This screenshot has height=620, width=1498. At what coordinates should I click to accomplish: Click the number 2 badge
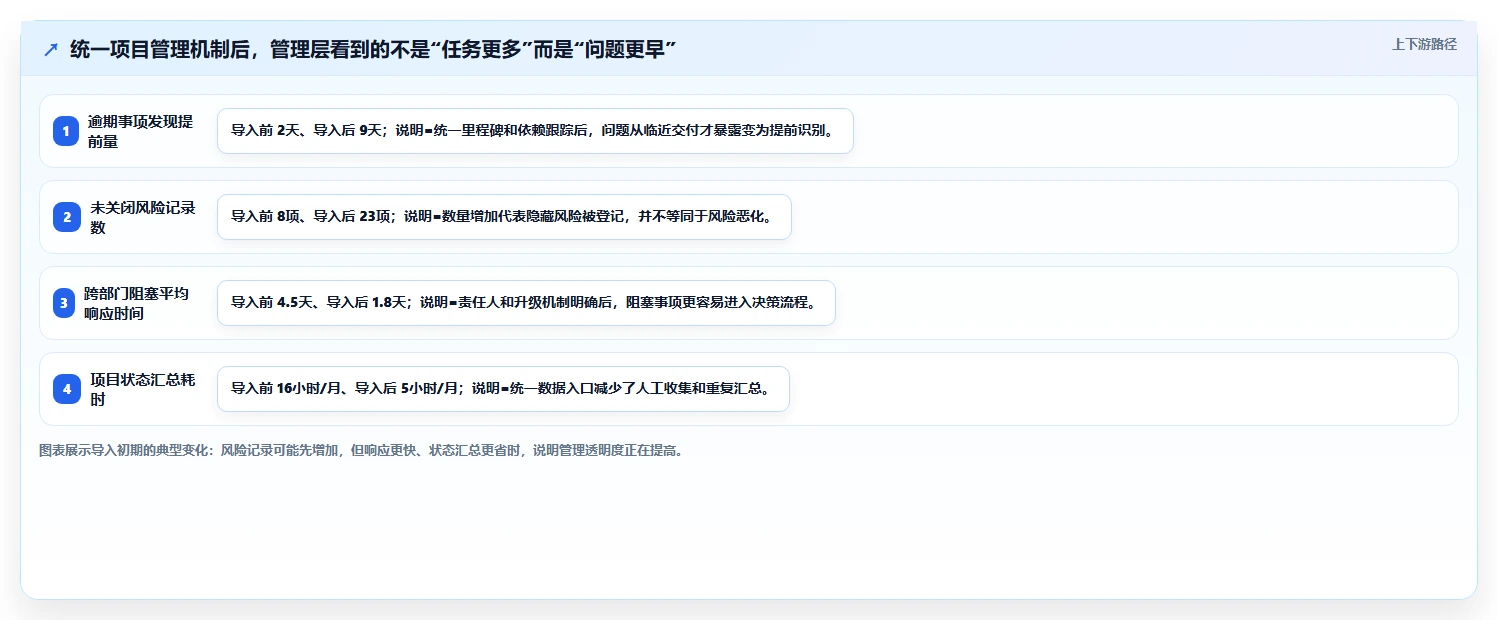67,217
